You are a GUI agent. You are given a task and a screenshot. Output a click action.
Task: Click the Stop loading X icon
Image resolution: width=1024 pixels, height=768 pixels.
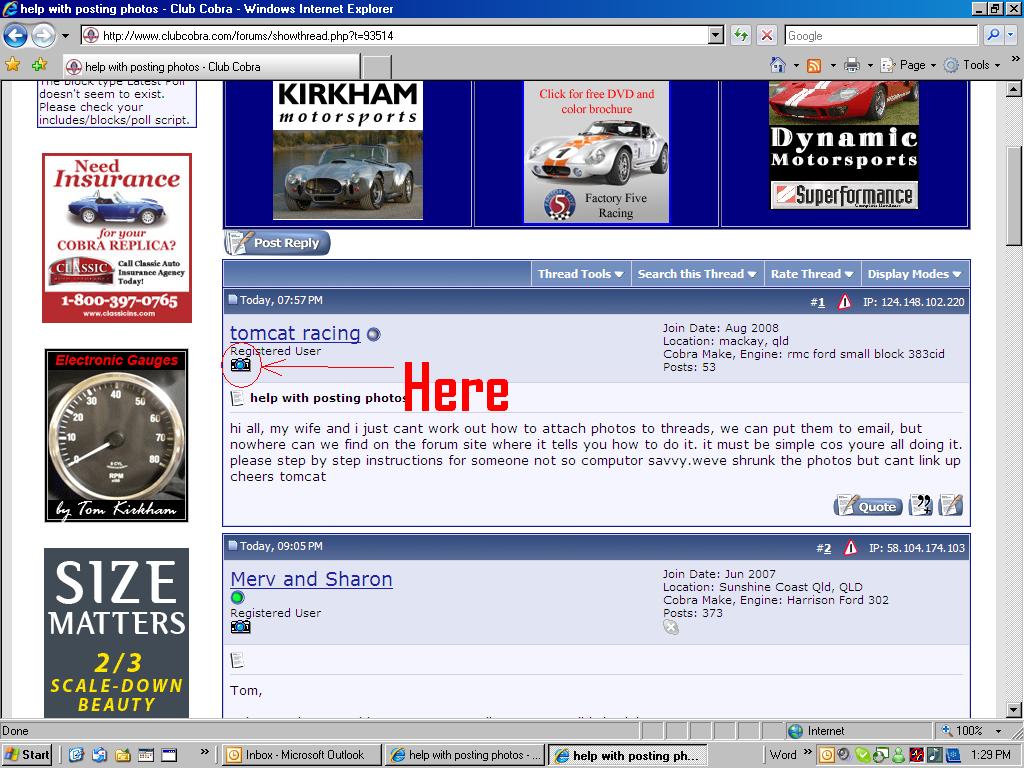pos(767,36)
